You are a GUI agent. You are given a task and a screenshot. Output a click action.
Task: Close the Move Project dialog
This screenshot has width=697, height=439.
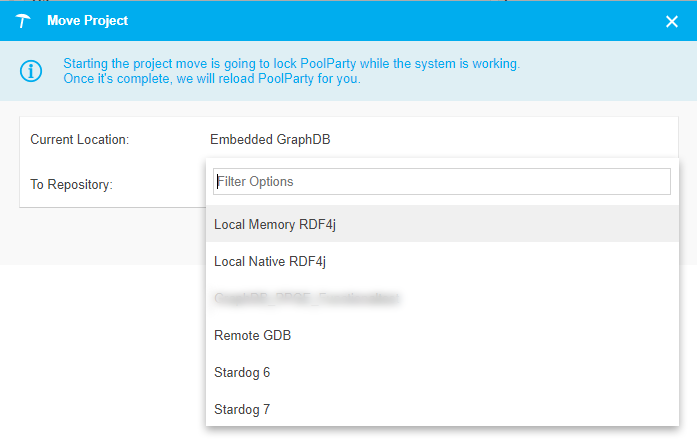tap(672, 21)
